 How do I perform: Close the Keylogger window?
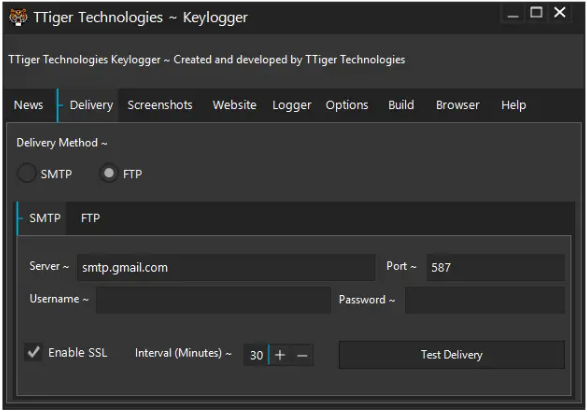pyautogui.click(x=560, y=13)
